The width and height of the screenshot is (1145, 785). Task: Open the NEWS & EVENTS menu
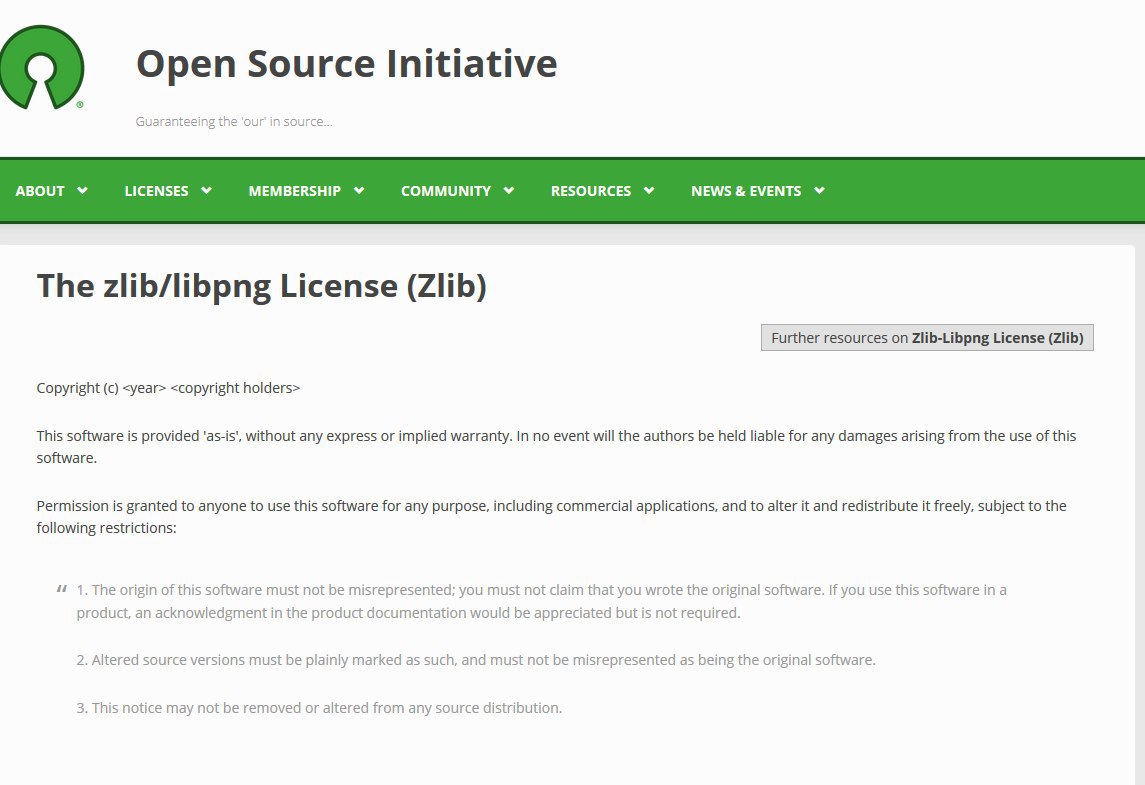coord(746,191)
